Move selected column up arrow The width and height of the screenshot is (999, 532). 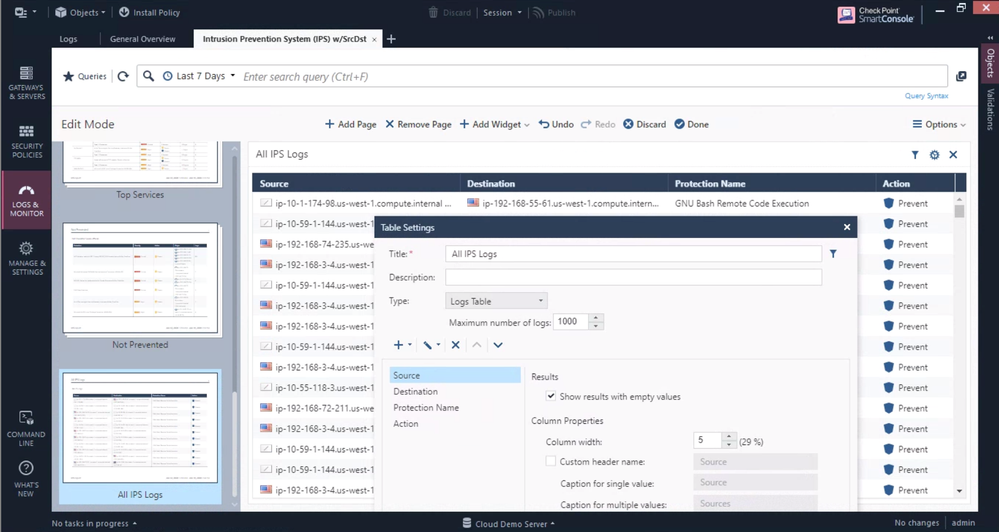tap(477, 345)
